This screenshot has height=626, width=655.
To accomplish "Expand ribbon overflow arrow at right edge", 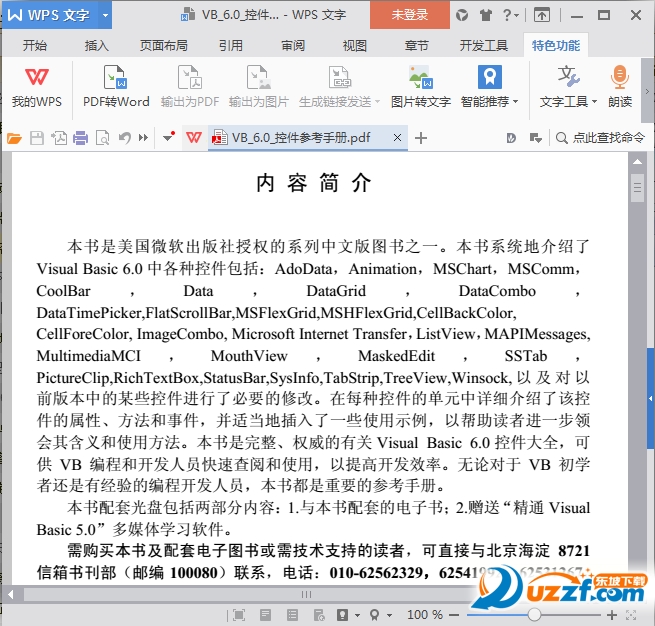I will (x=647, y=91).
